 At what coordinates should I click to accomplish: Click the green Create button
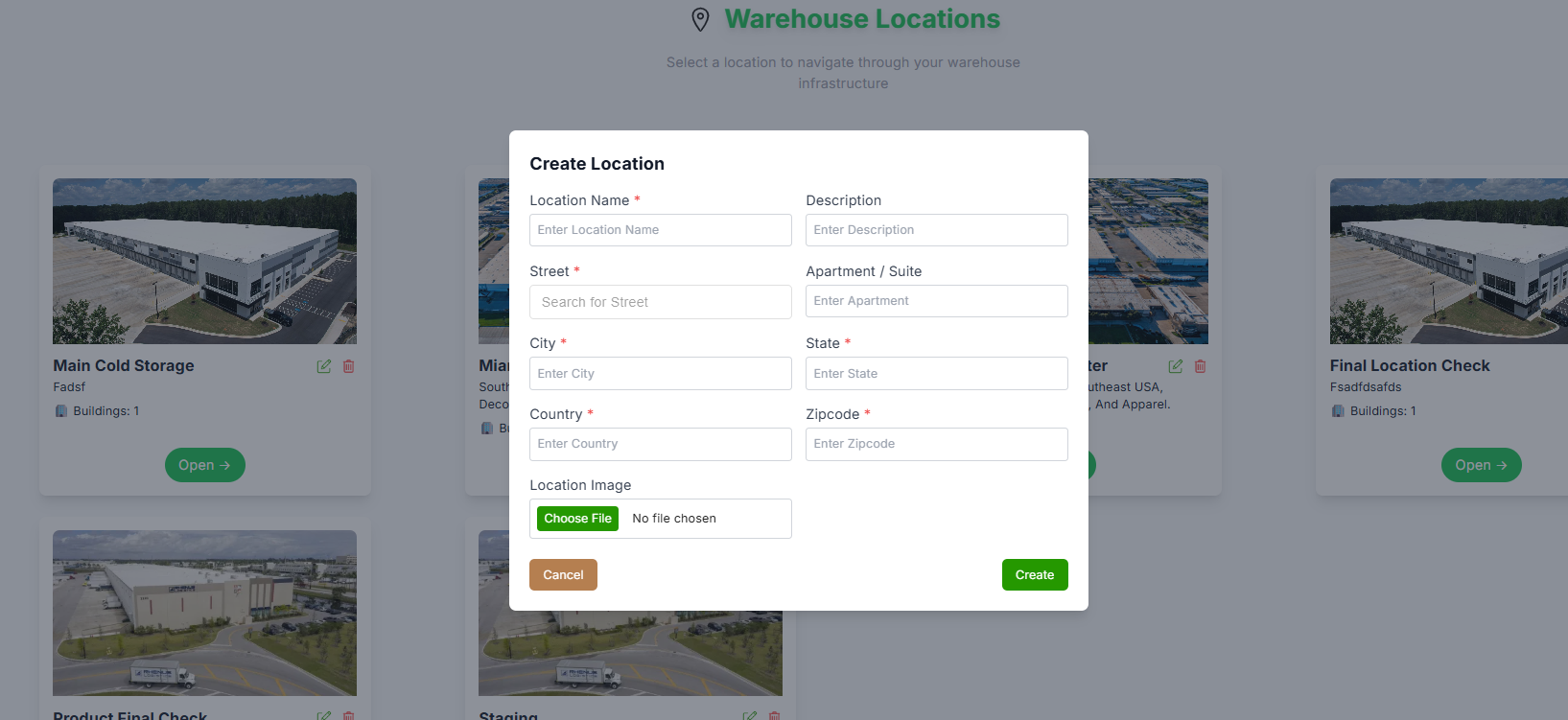[x=1035, y=575]
